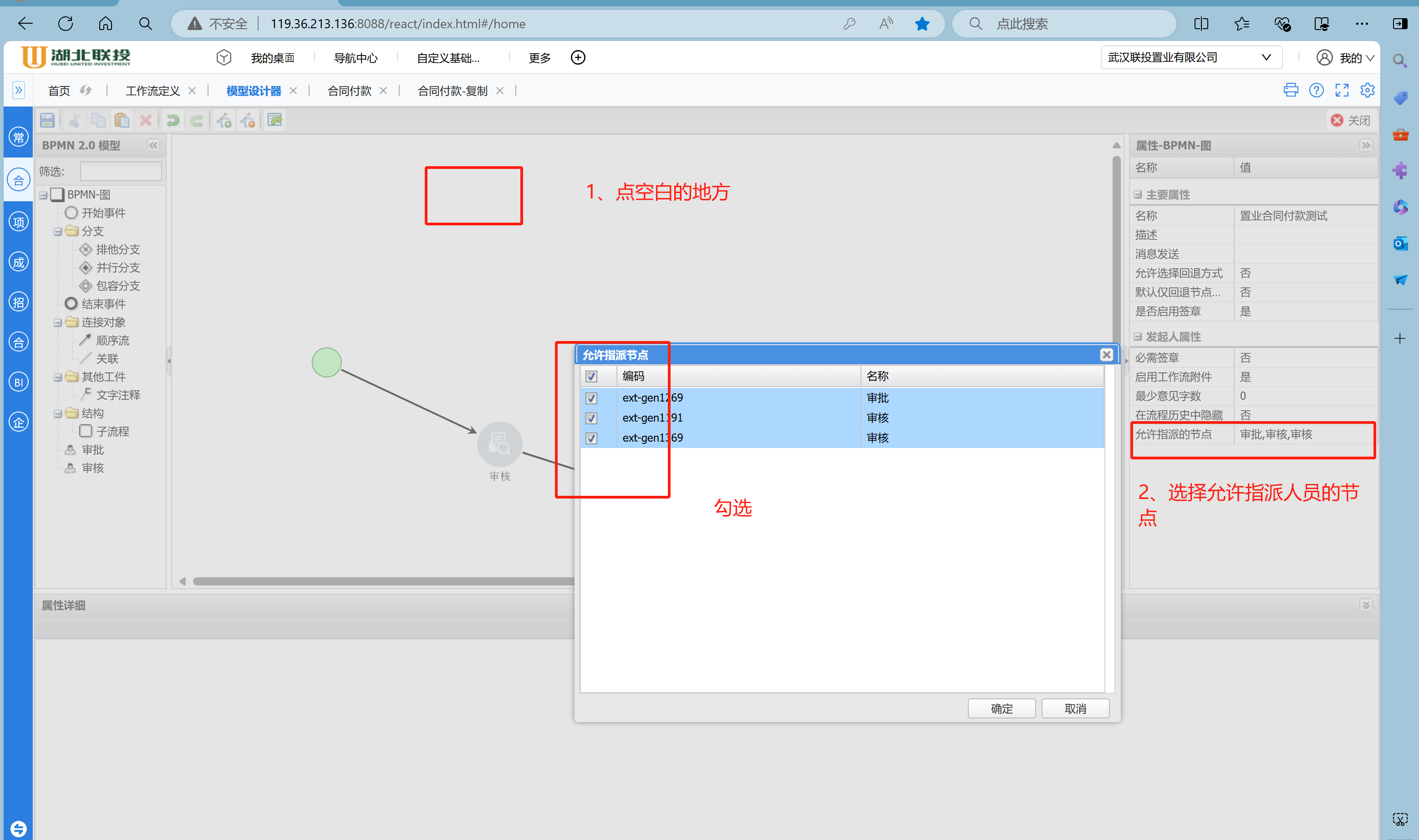Collapse the 分支 folder in tree

(x=58, y=231)
